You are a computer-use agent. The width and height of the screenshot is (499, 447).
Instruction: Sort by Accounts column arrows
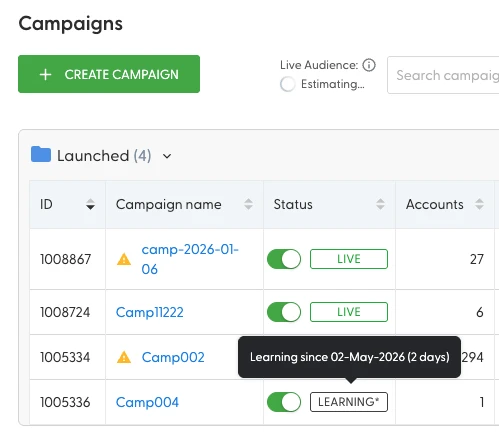(x=479, y=204)
